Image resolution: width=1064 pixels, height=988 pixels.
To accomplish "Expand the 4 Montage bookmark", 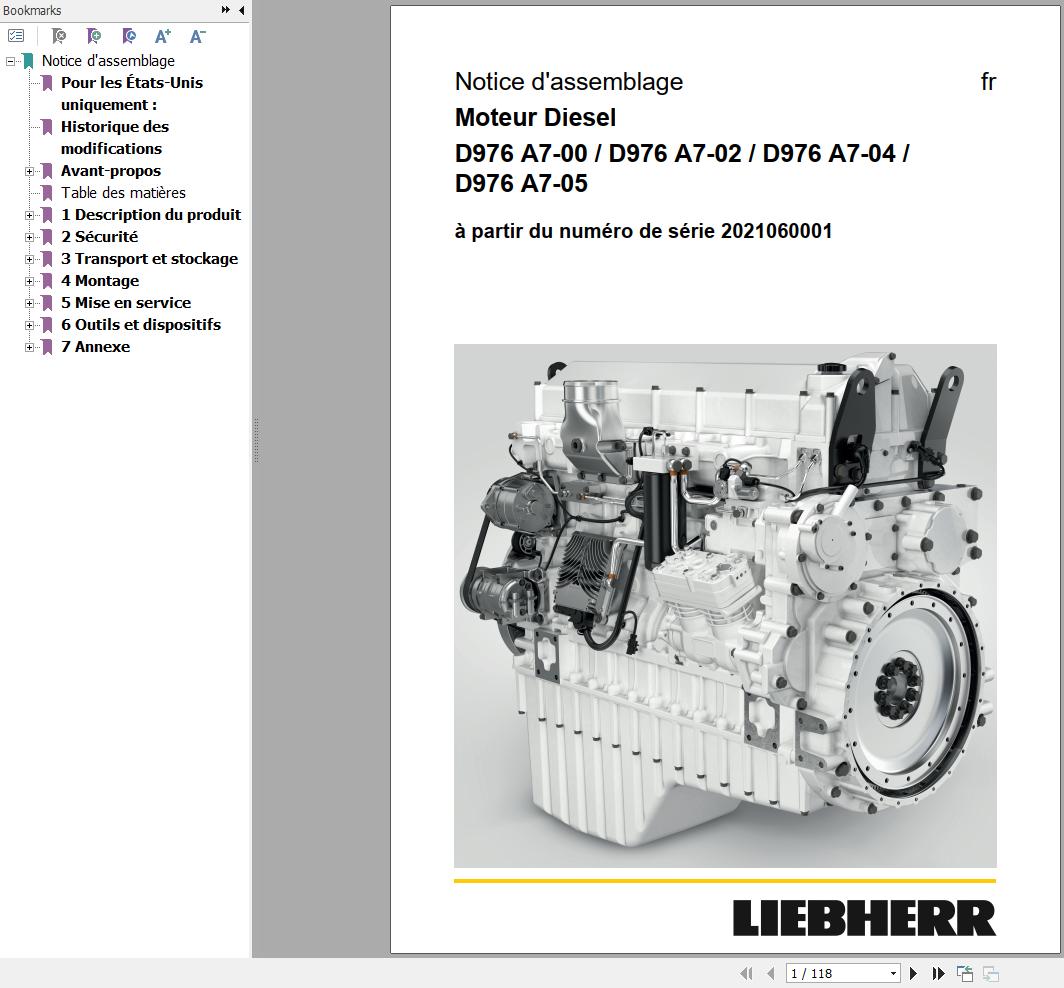I will [29, 281].
